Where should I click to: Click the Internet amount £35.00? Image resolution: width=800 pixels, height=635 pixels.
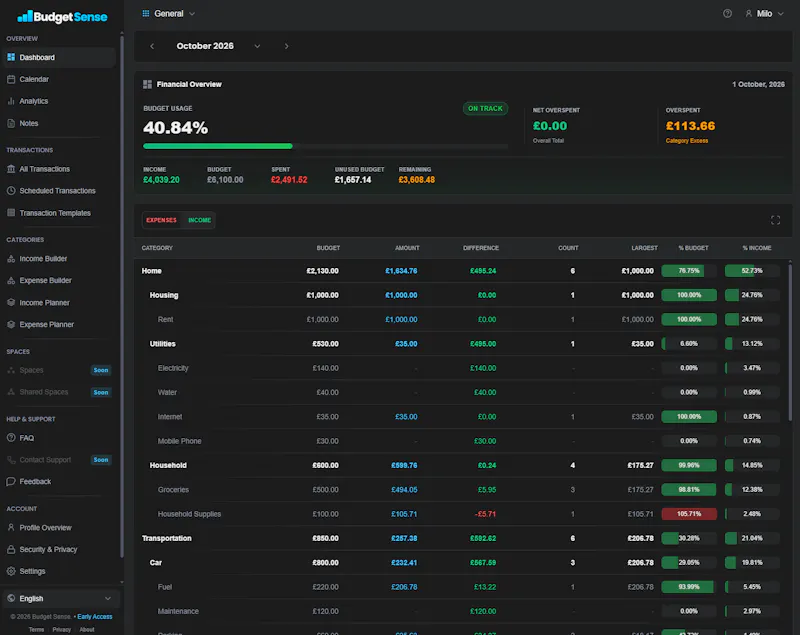(406, 417)
